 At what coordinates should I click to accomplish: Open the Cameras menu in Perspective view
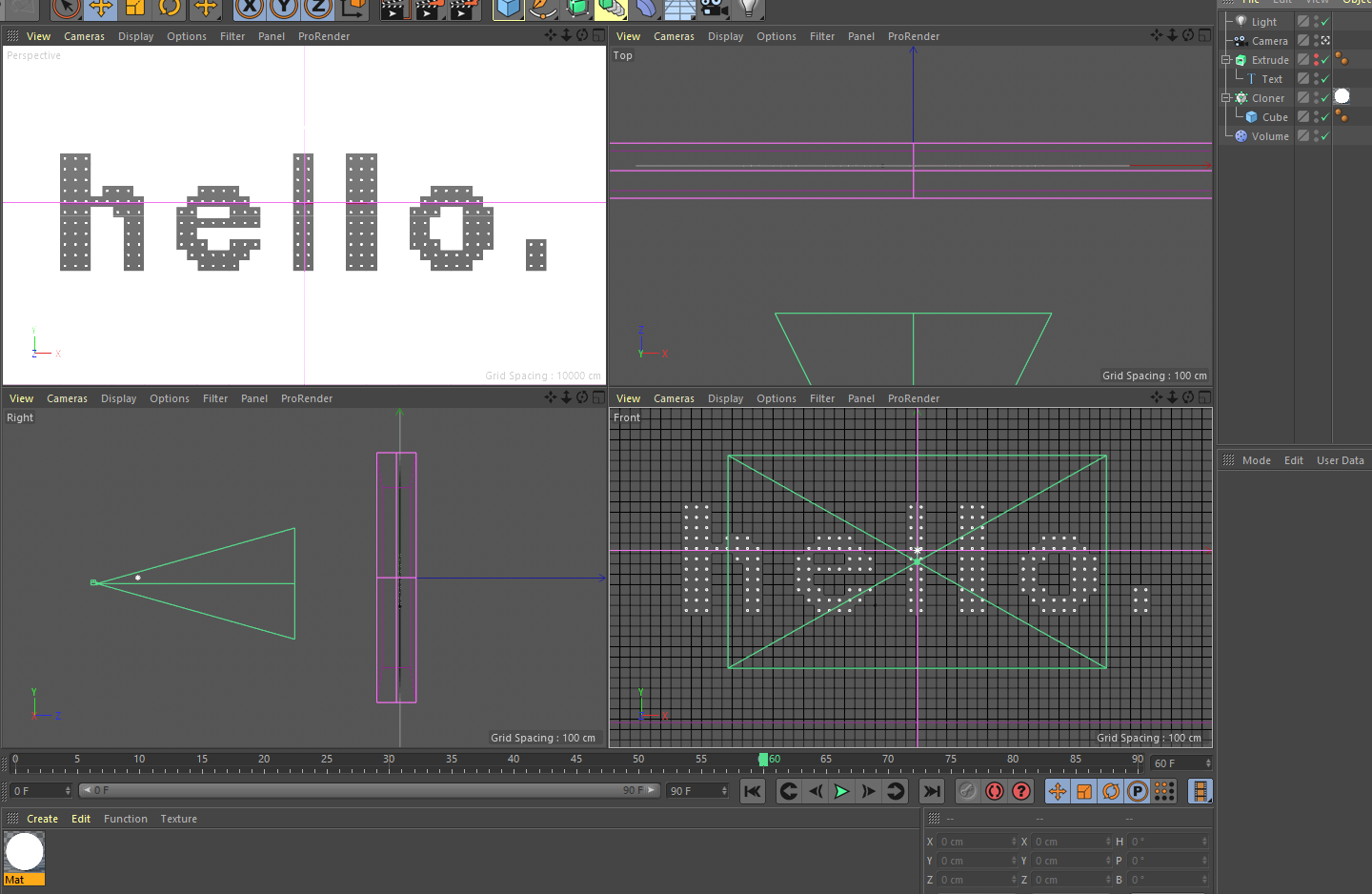(84, 36)
